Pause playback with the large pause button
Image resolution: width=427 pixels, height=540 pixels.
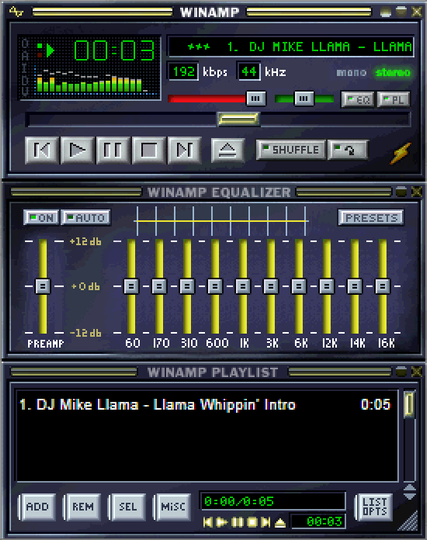tap(113, 150)
